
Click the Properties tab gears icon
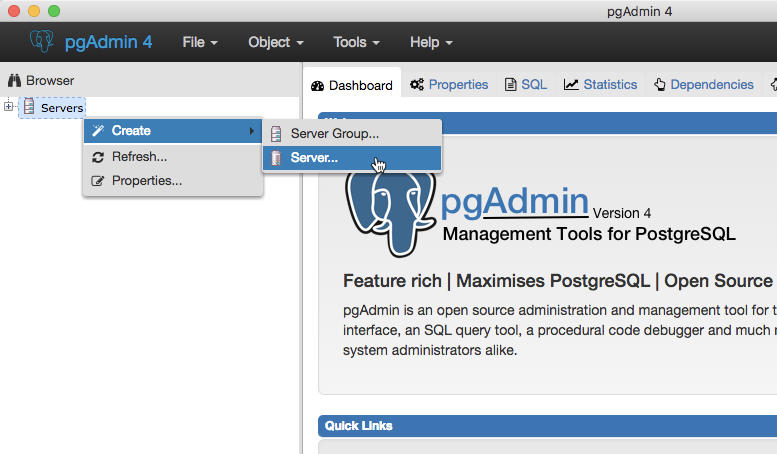tap(417, 84)
